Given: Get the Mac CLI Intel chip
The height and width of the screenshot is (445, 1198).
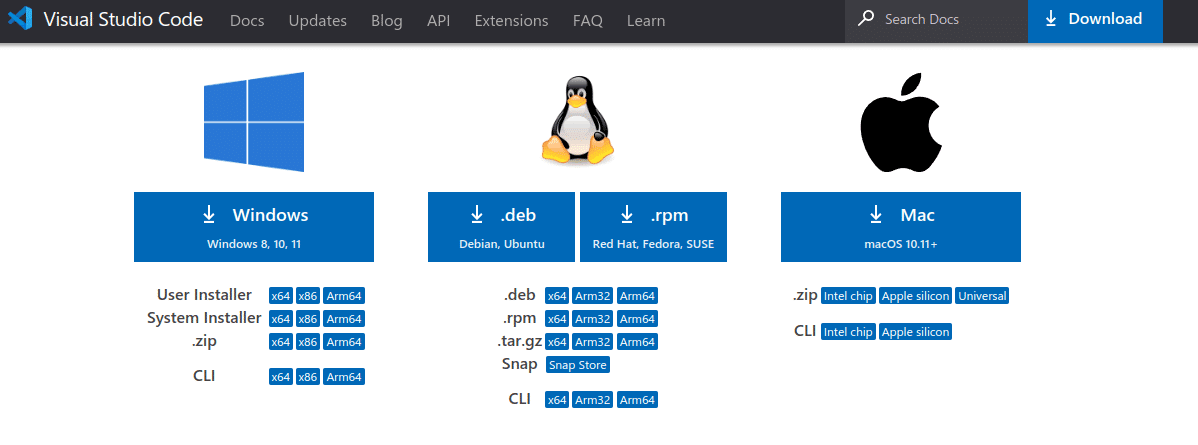Looking at the screenshot, I should click(x=848, y=332).
